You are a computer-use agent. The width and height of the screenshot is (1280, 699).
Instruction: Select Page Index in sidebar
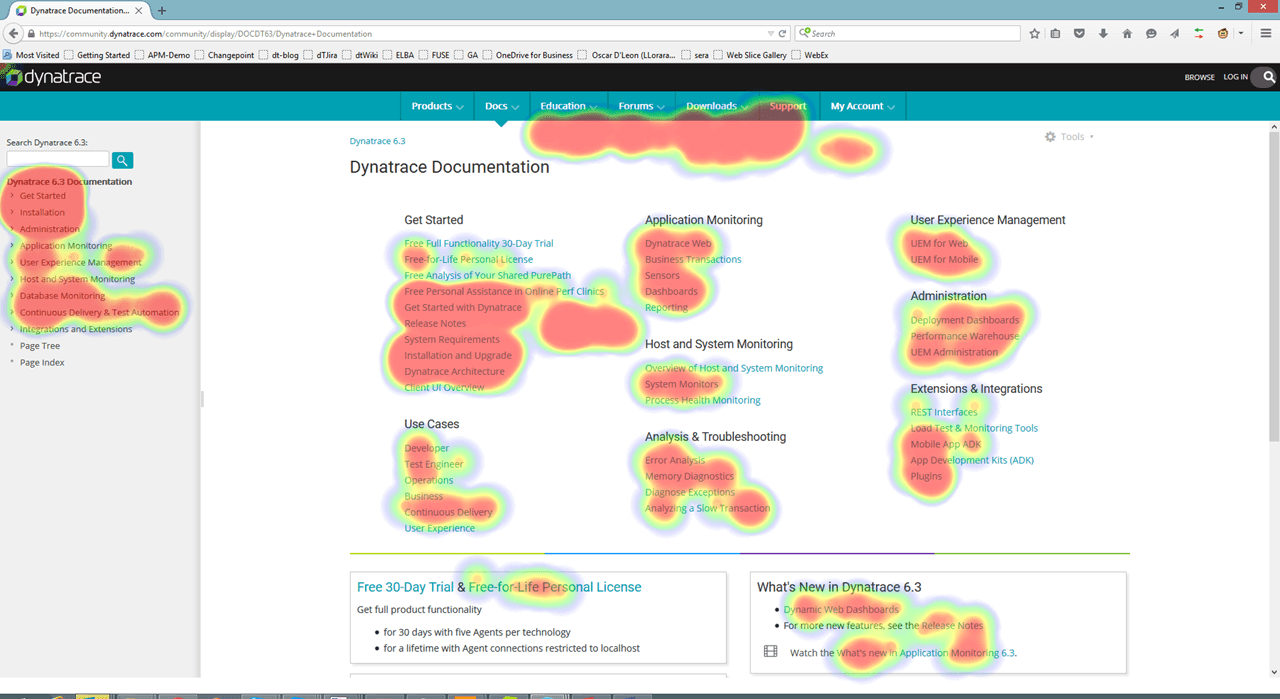tap(42, 362)
